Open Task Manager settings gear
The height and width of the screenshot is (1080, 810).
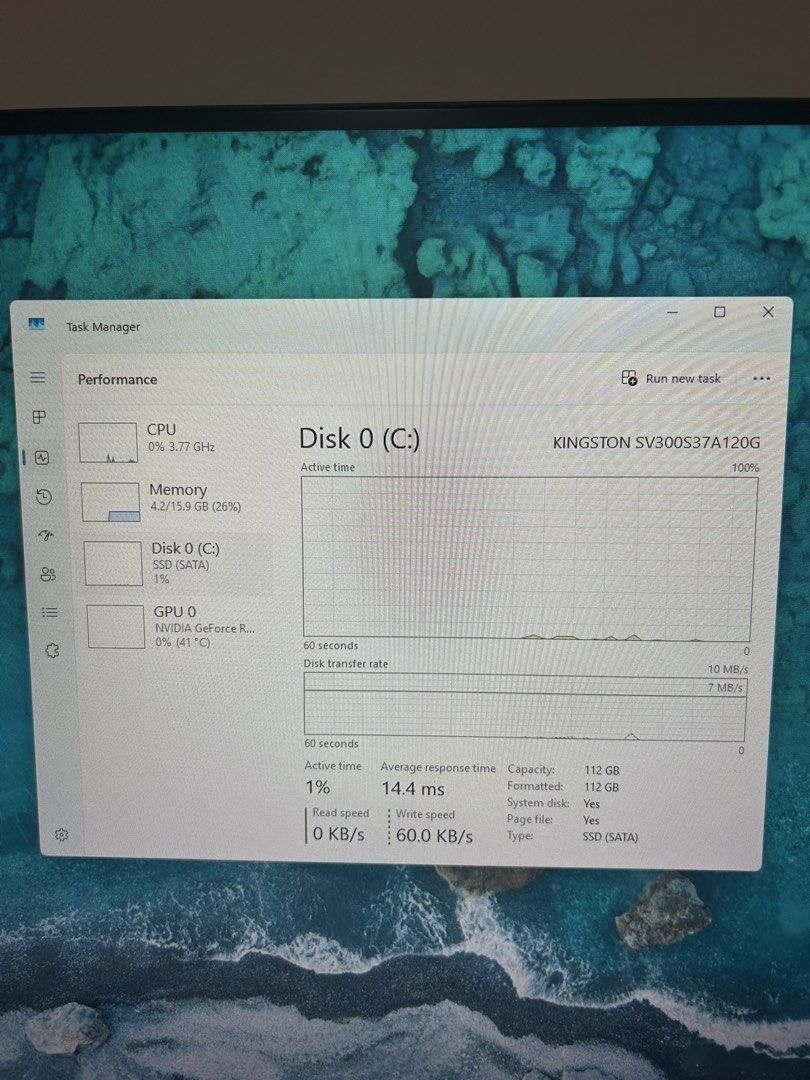coord(61,835)
